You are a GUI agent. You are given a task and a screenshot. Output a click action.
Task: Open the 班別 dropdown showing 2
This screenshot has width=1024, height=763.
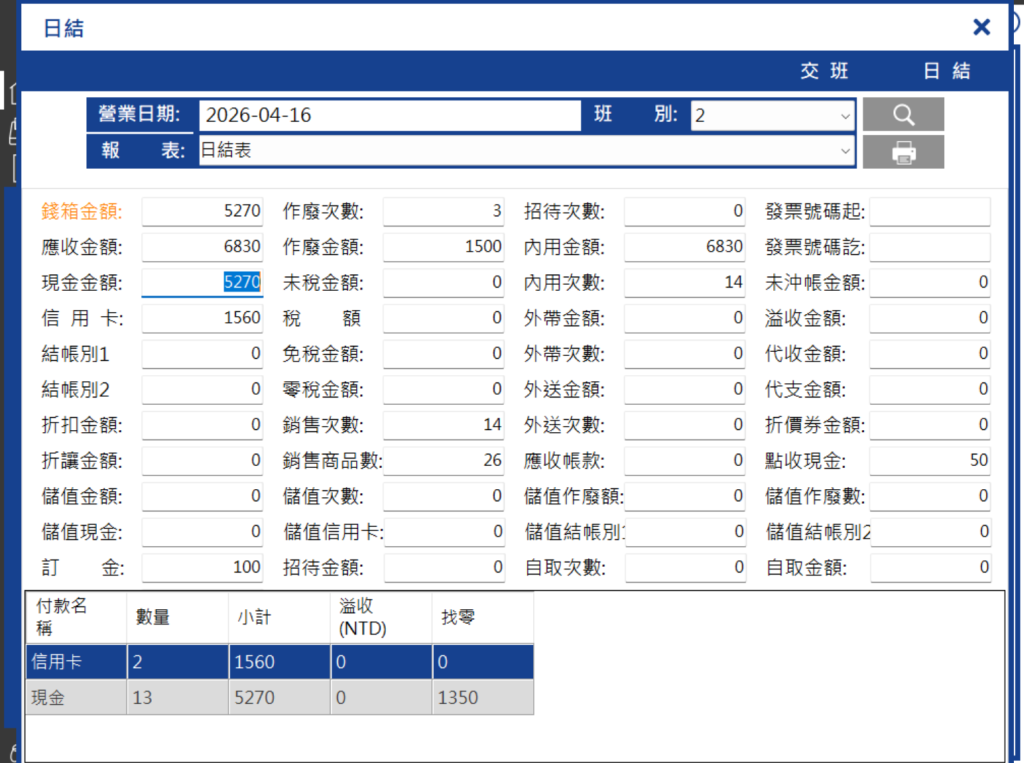pos(773,116)
